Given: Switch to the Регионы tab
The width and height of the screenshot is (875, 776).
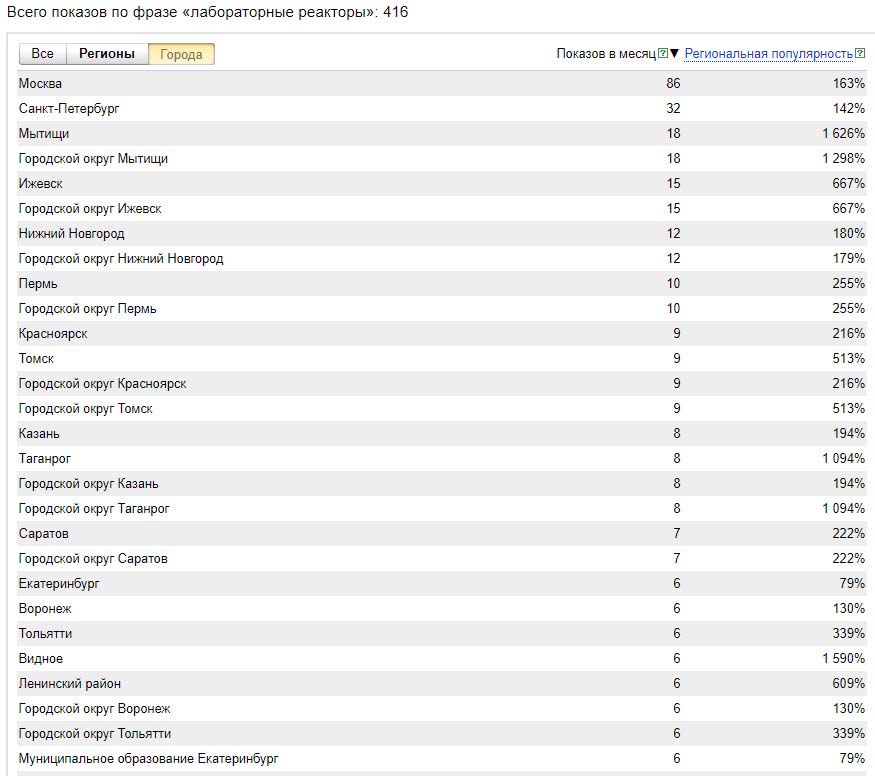Looking at the screenshot, I should (107, 54).
